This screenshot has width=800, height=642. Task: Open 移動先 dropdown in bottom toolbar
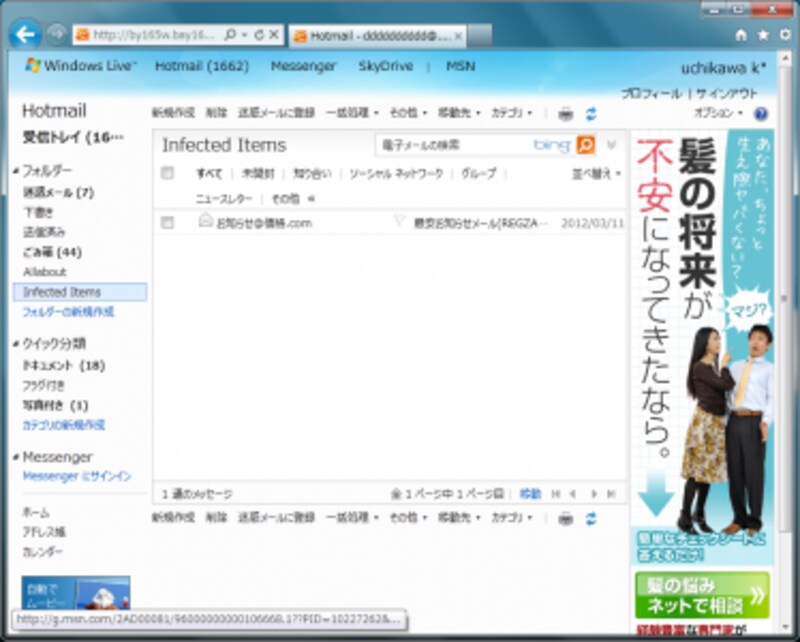459,517
